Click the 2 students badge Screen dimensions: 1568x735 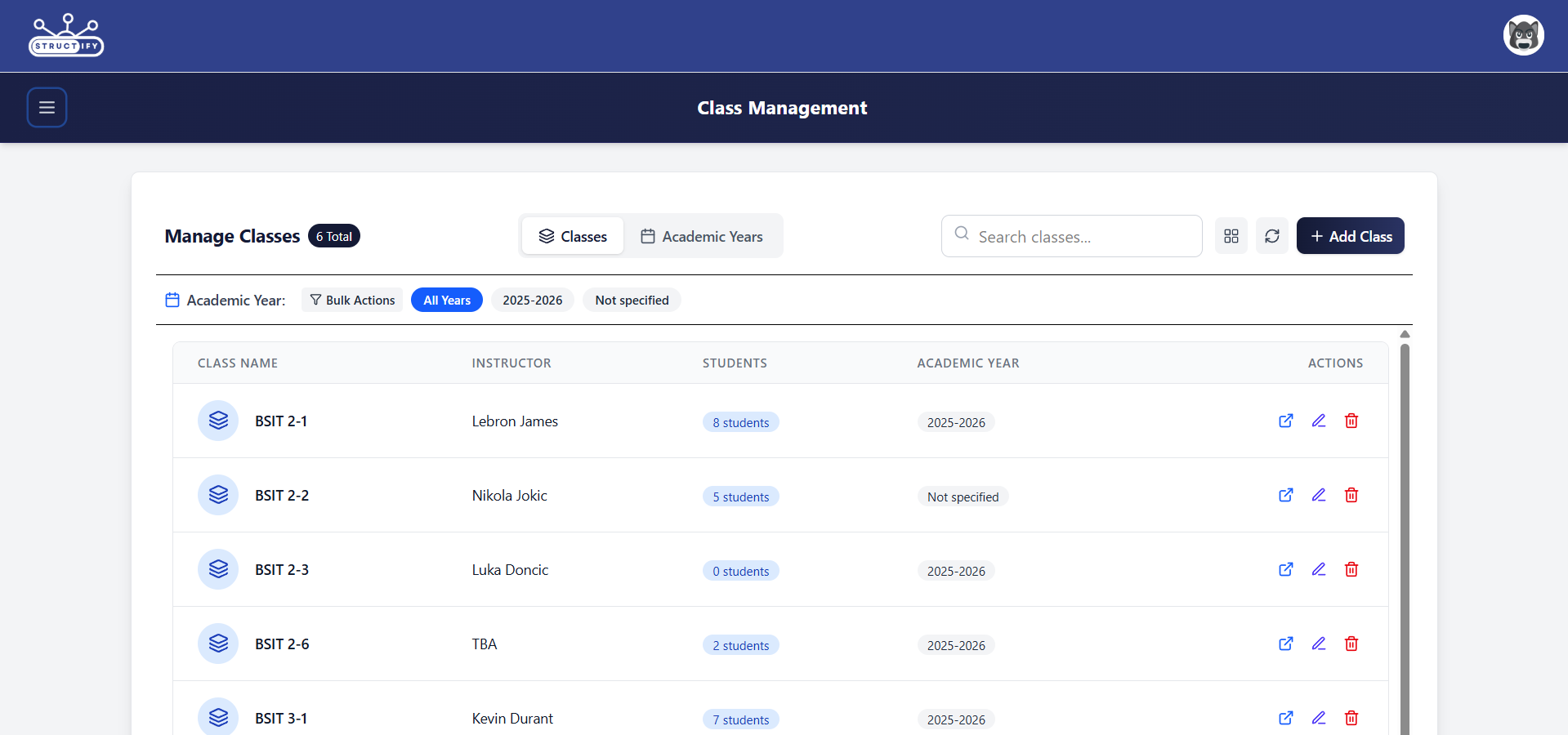pos(740,645)
